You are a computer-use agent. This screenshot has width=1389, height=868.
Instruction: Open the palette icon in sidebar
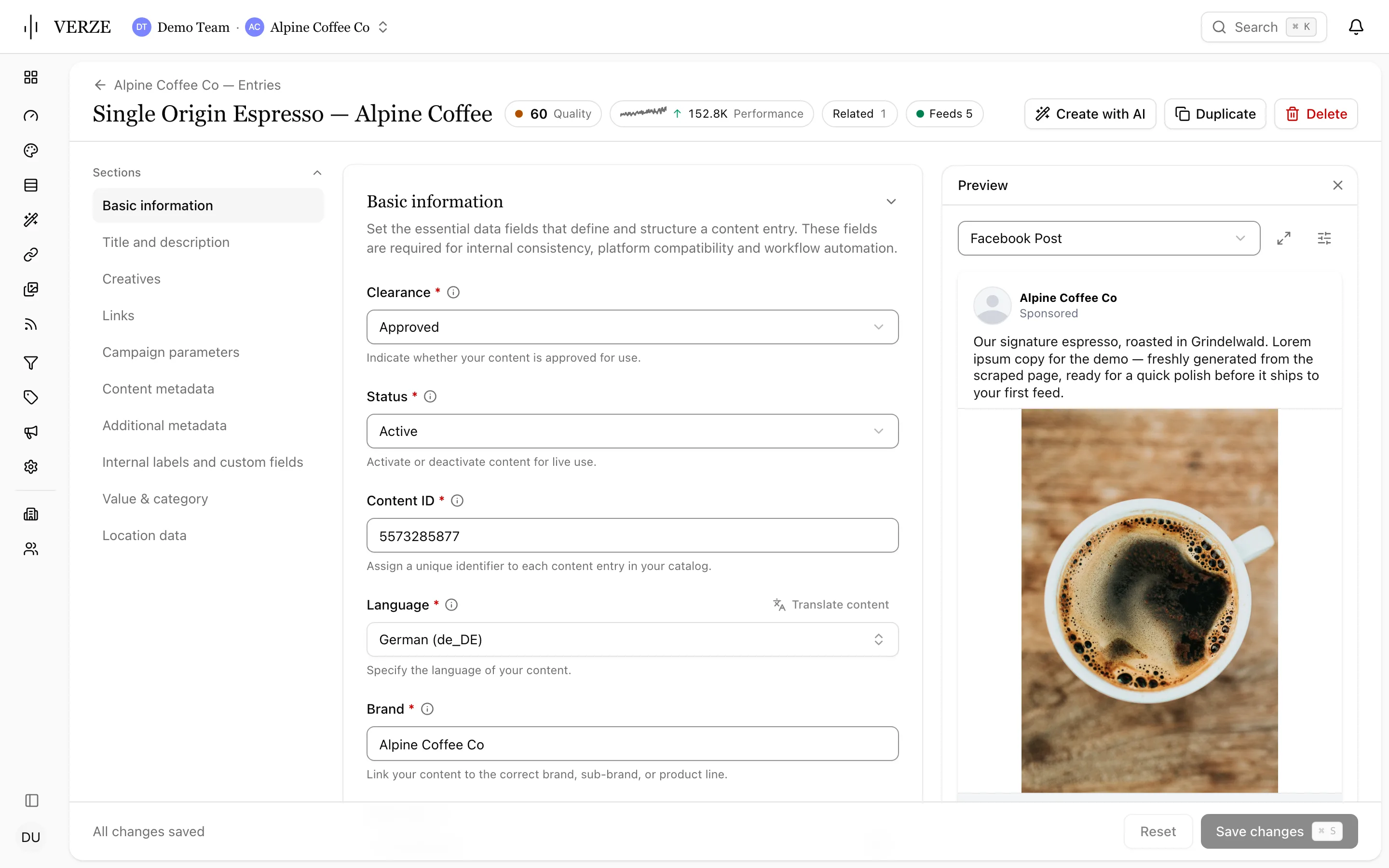[x=31, y=150]
